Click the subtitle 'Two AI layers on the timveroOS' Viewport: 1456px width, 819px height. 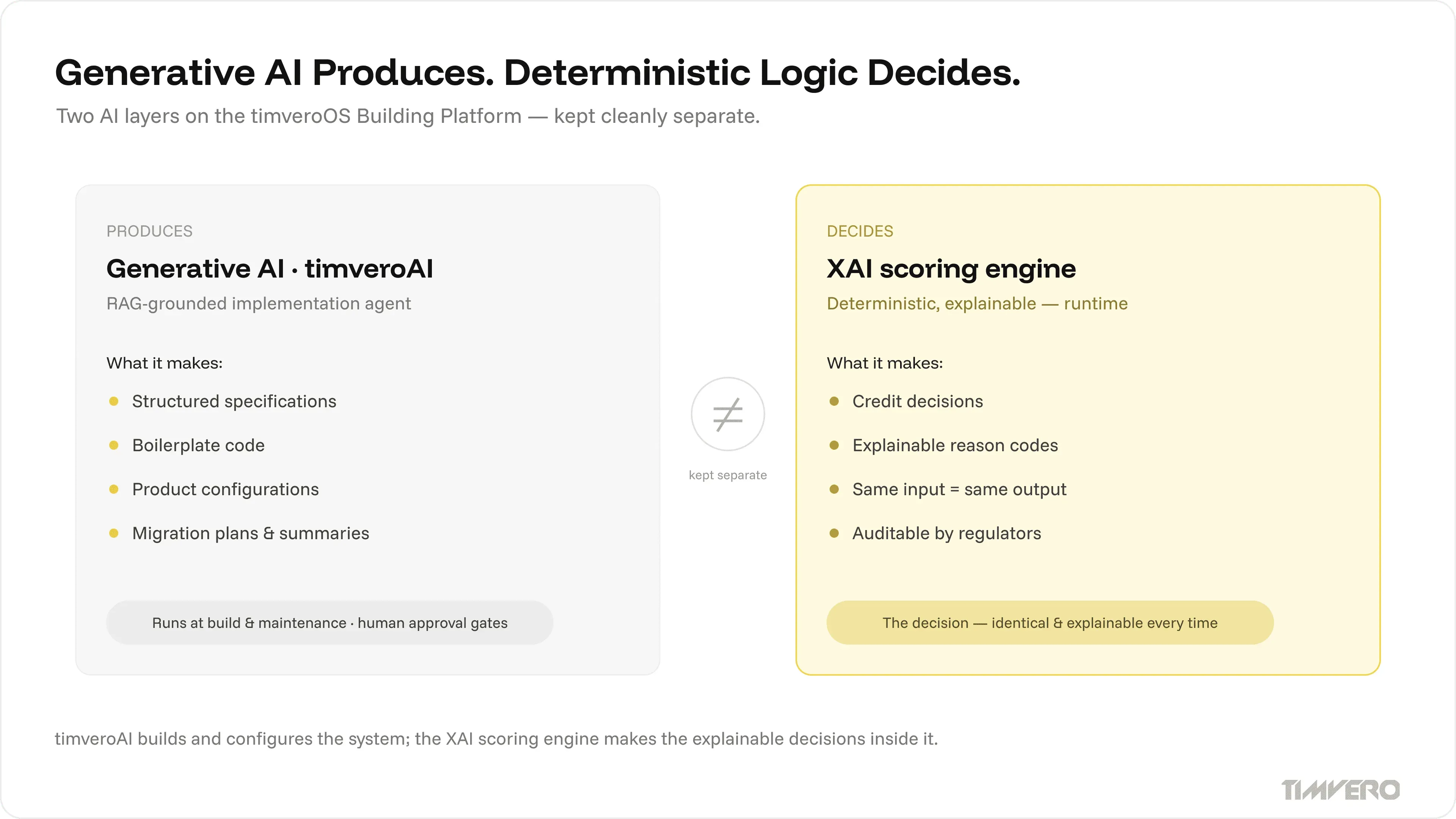pyautogui.click(x=408, y=116)
